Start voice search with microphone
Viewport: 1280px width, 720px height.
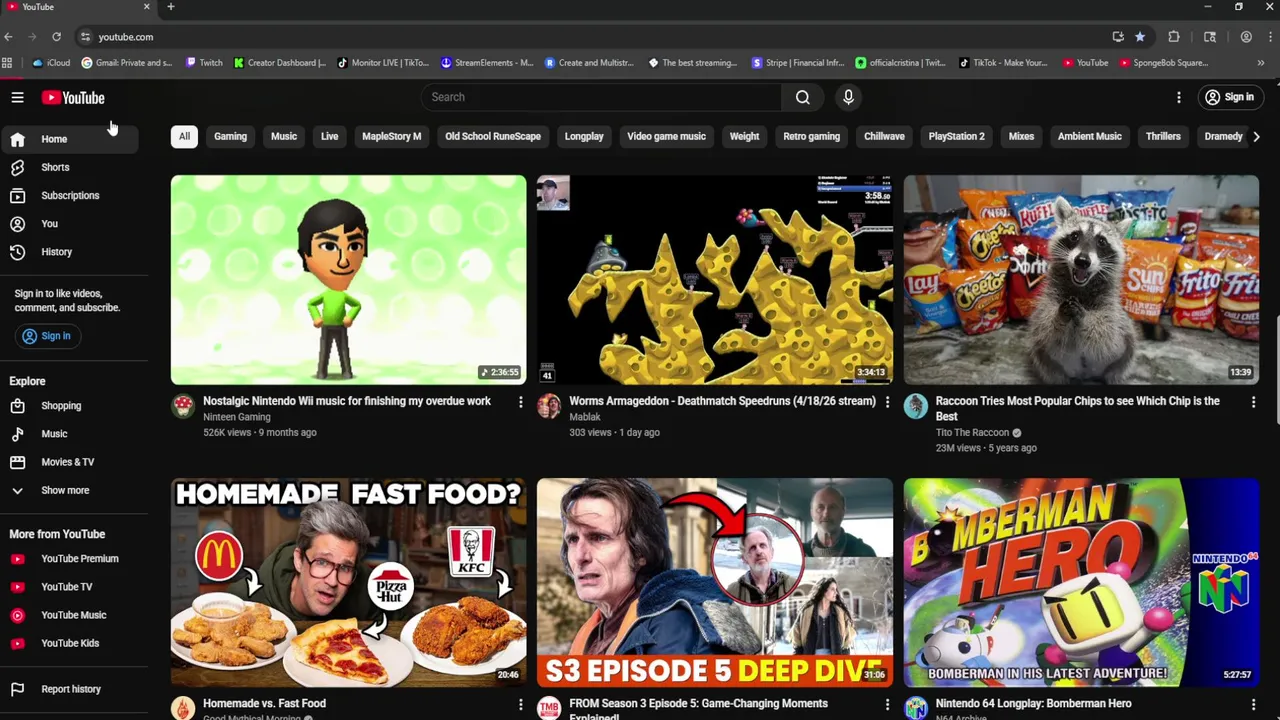[x=848, y=97]
